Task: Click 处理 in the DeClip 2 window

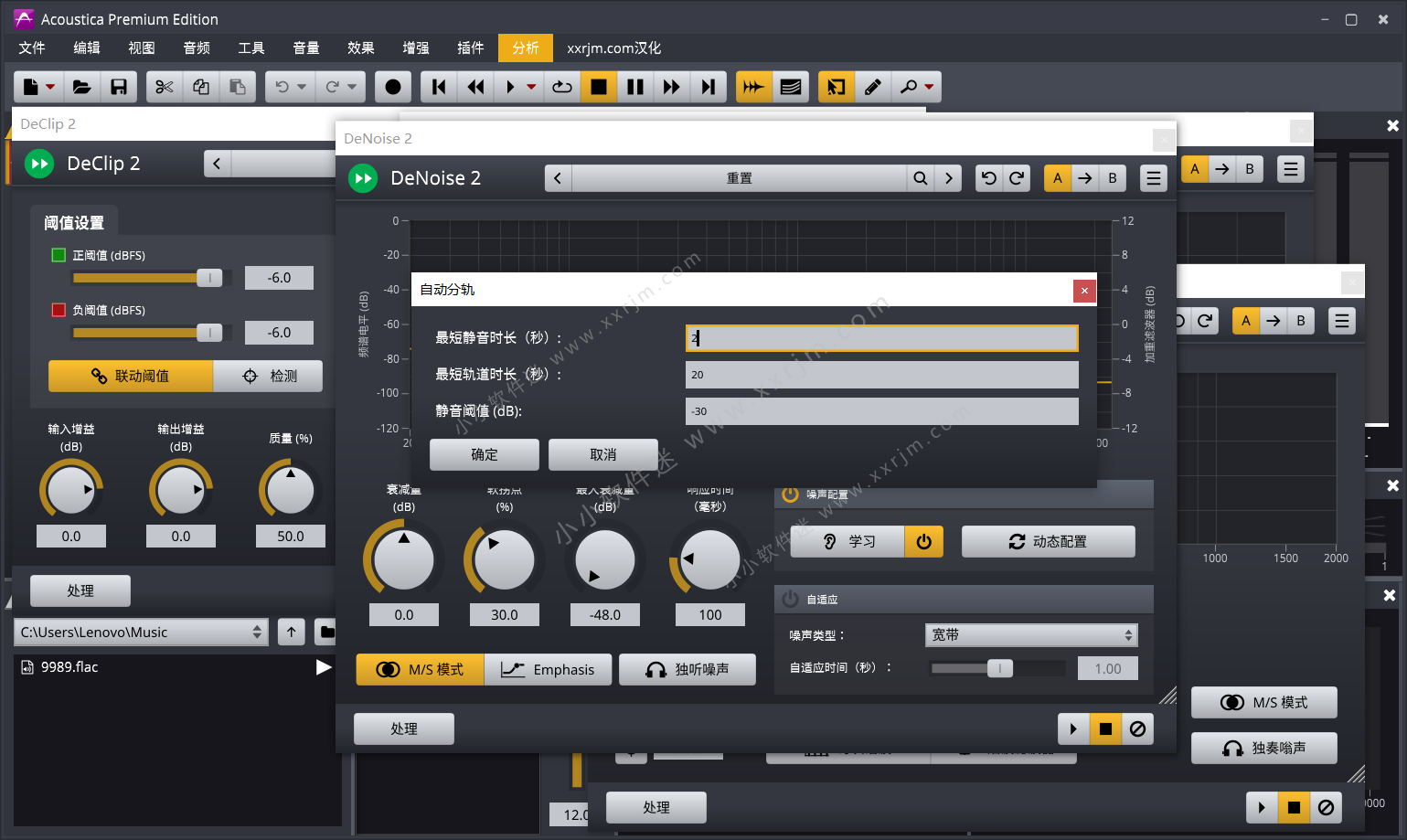Action: 80,590
